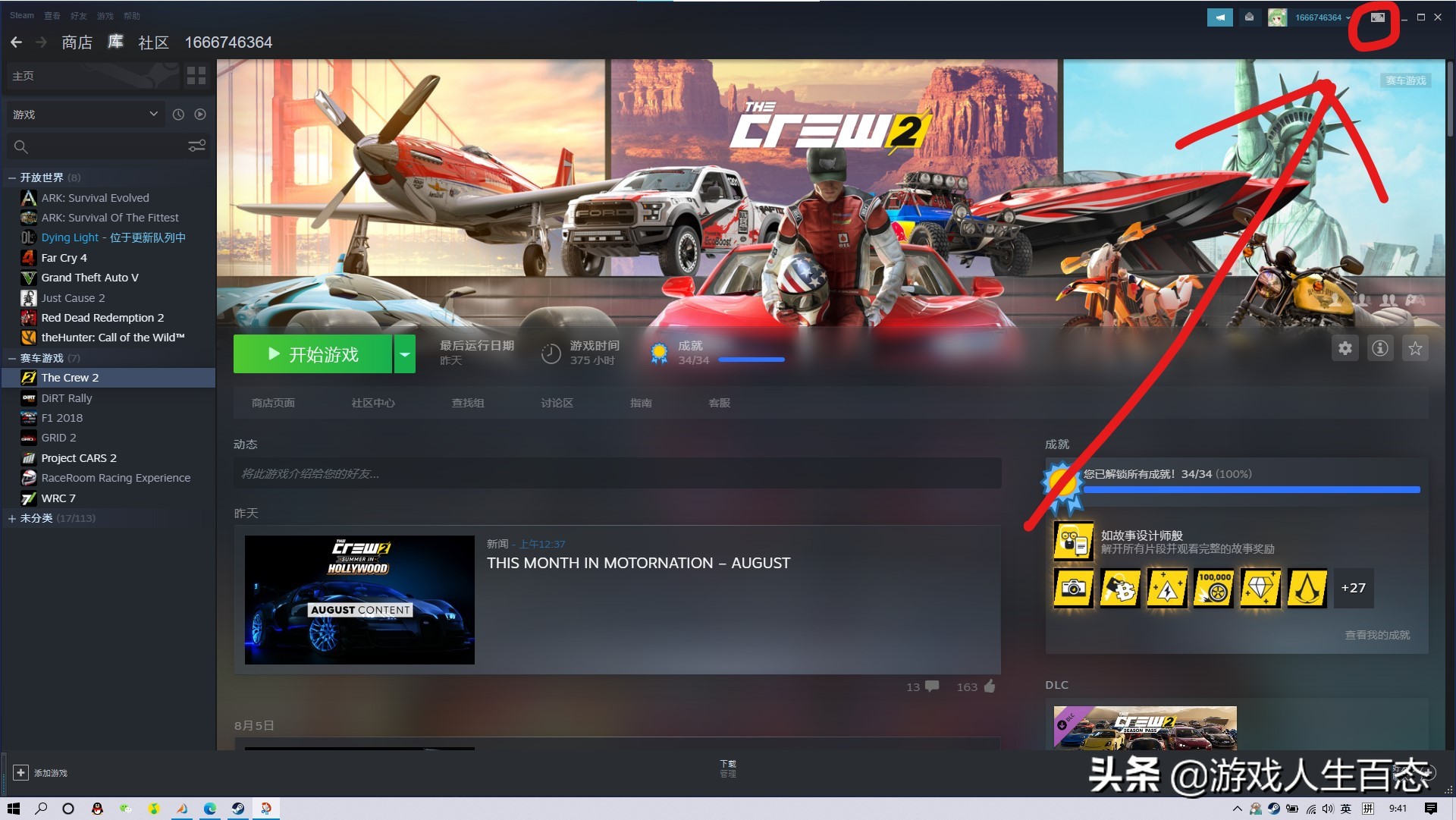
Task: Filter ready-to-play games with play icon
Action: tap(200, 114)
